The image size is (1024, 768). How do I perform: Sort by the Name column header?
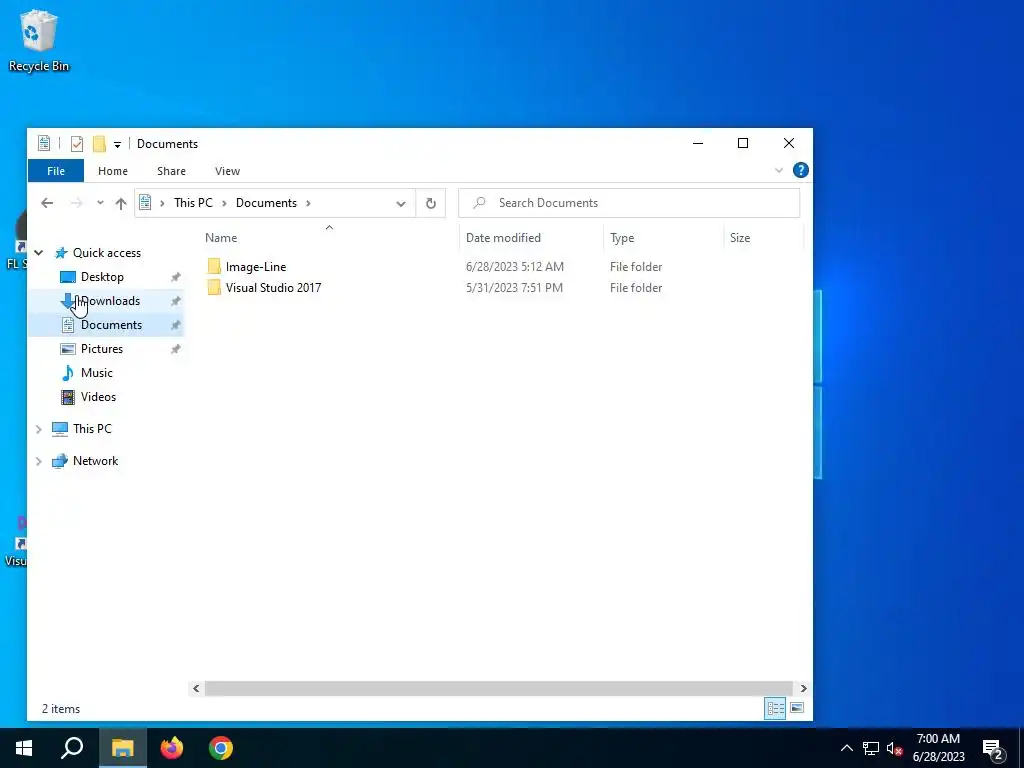328,238
